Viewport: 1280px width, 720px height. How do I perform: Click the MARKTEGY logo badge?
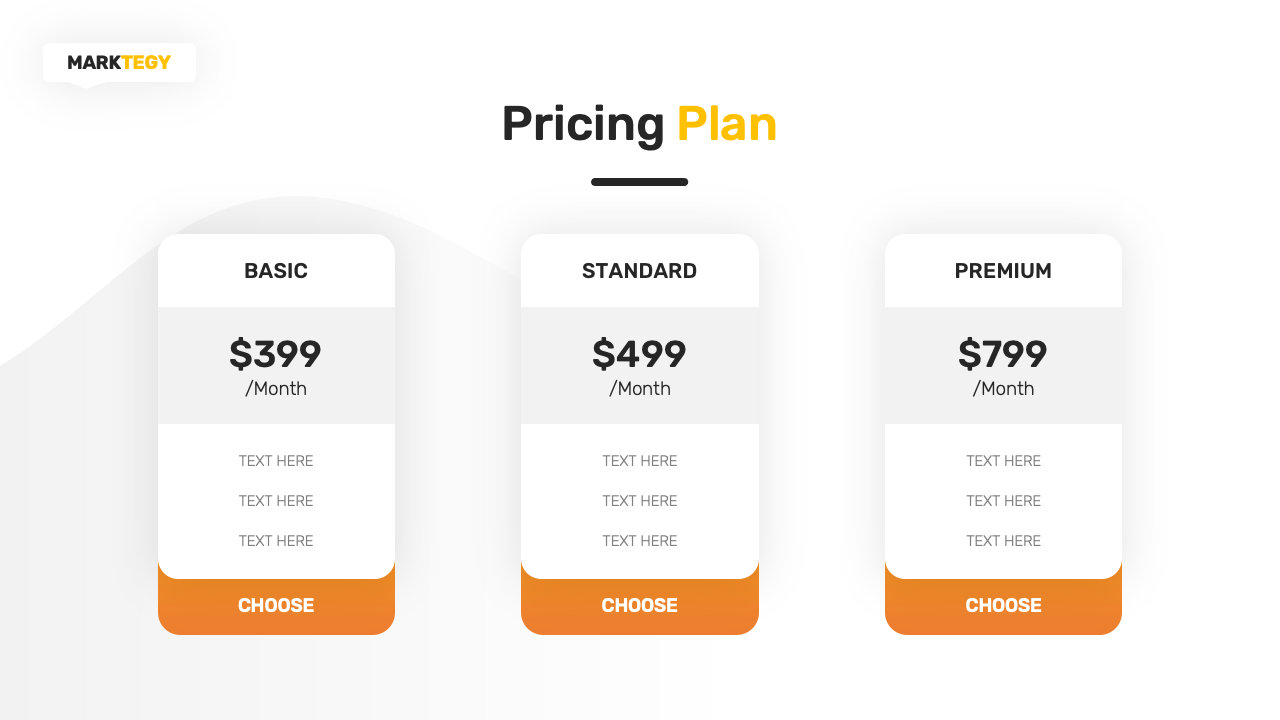point(119,62)
